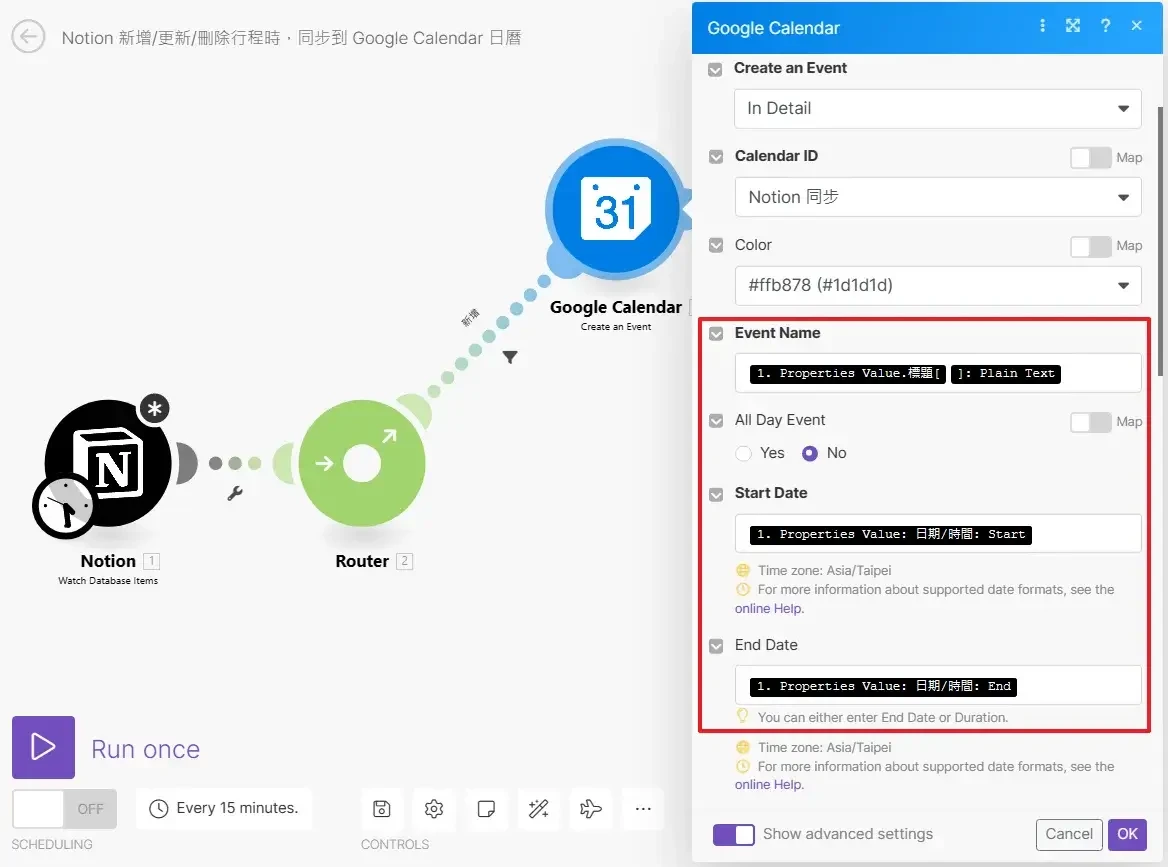
Task: Open help with the question mark icon
Action: coord(1105,26)
